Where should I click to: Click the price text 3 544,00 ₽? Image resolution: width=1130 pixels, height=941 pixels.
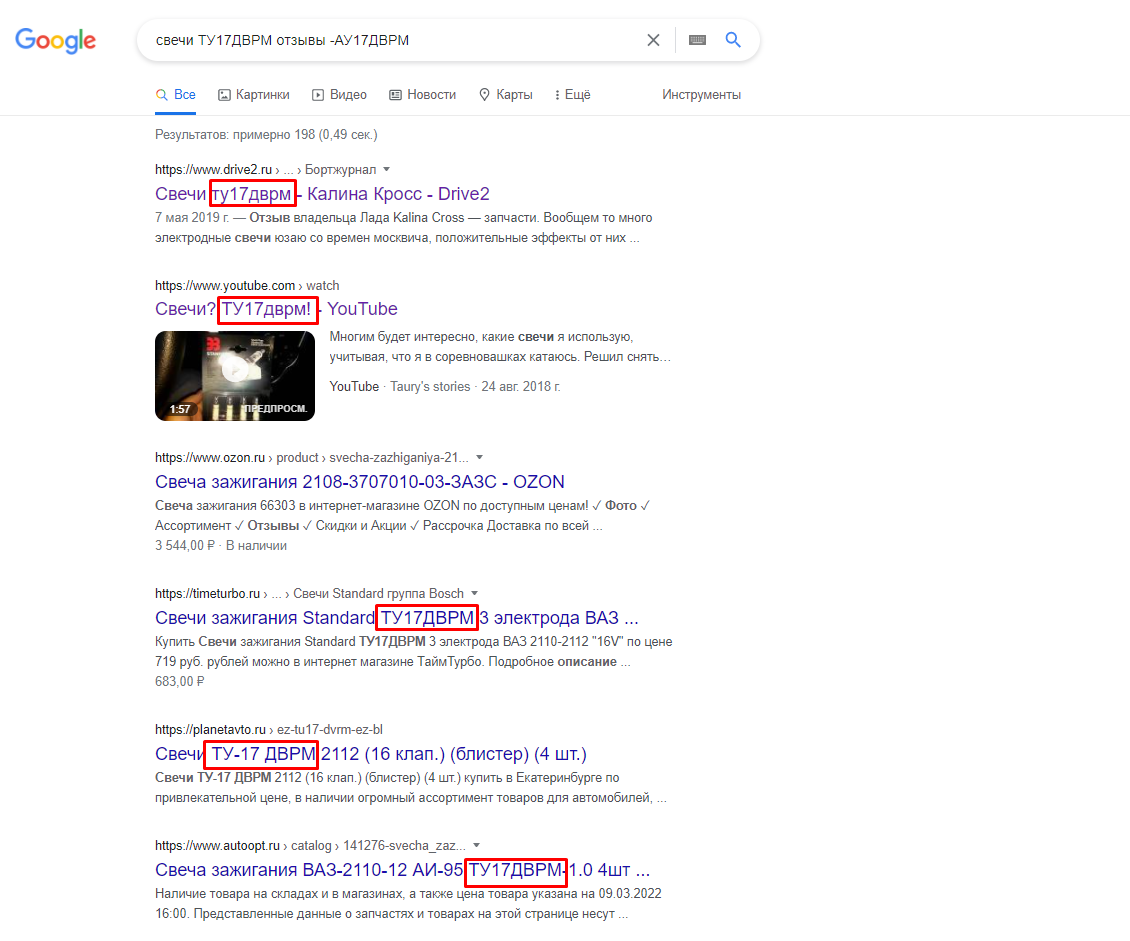[184, 546]
